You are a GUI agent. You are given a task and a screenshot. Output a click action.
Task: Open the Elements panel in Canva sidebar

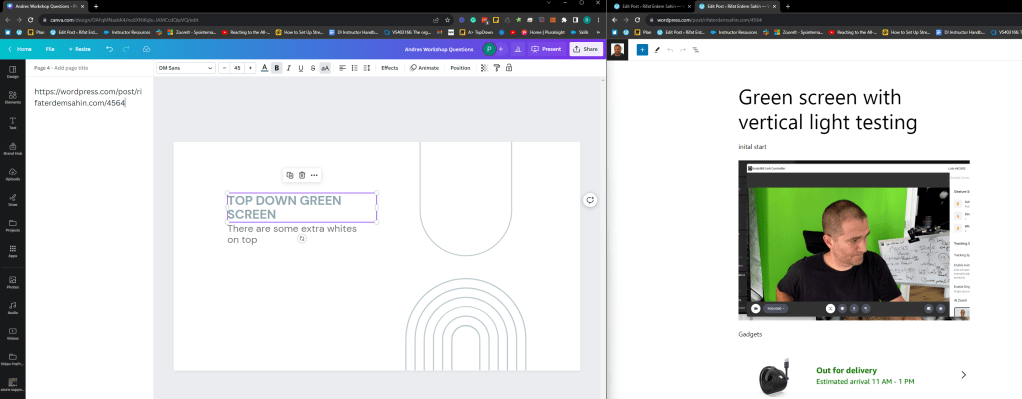pos(12,97)
